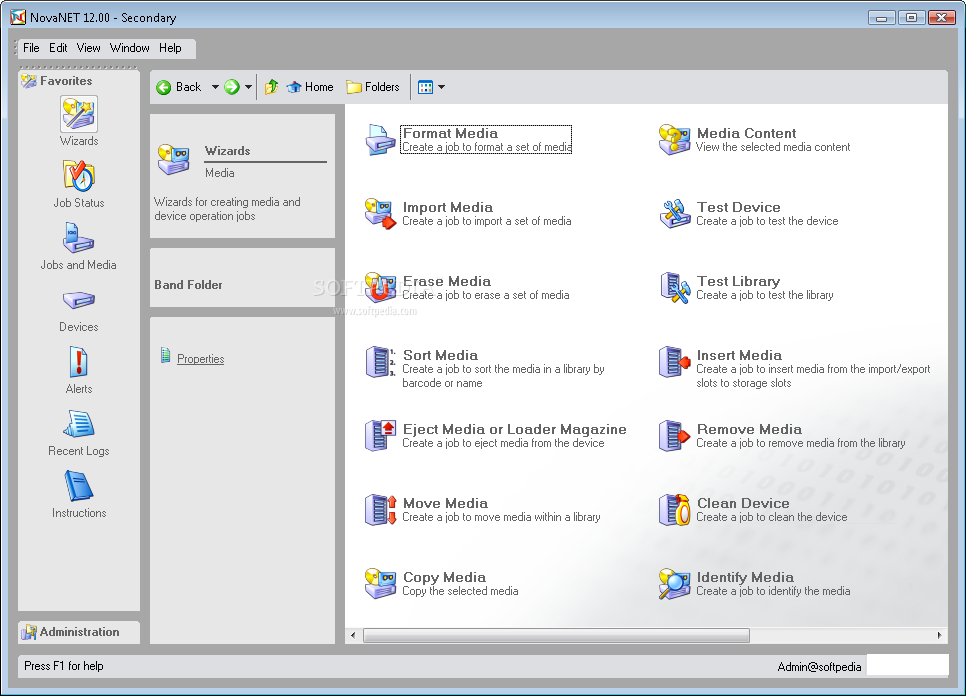Click the Test Library wizard icon
Screen dimensions: 966x696
[674, 288]
